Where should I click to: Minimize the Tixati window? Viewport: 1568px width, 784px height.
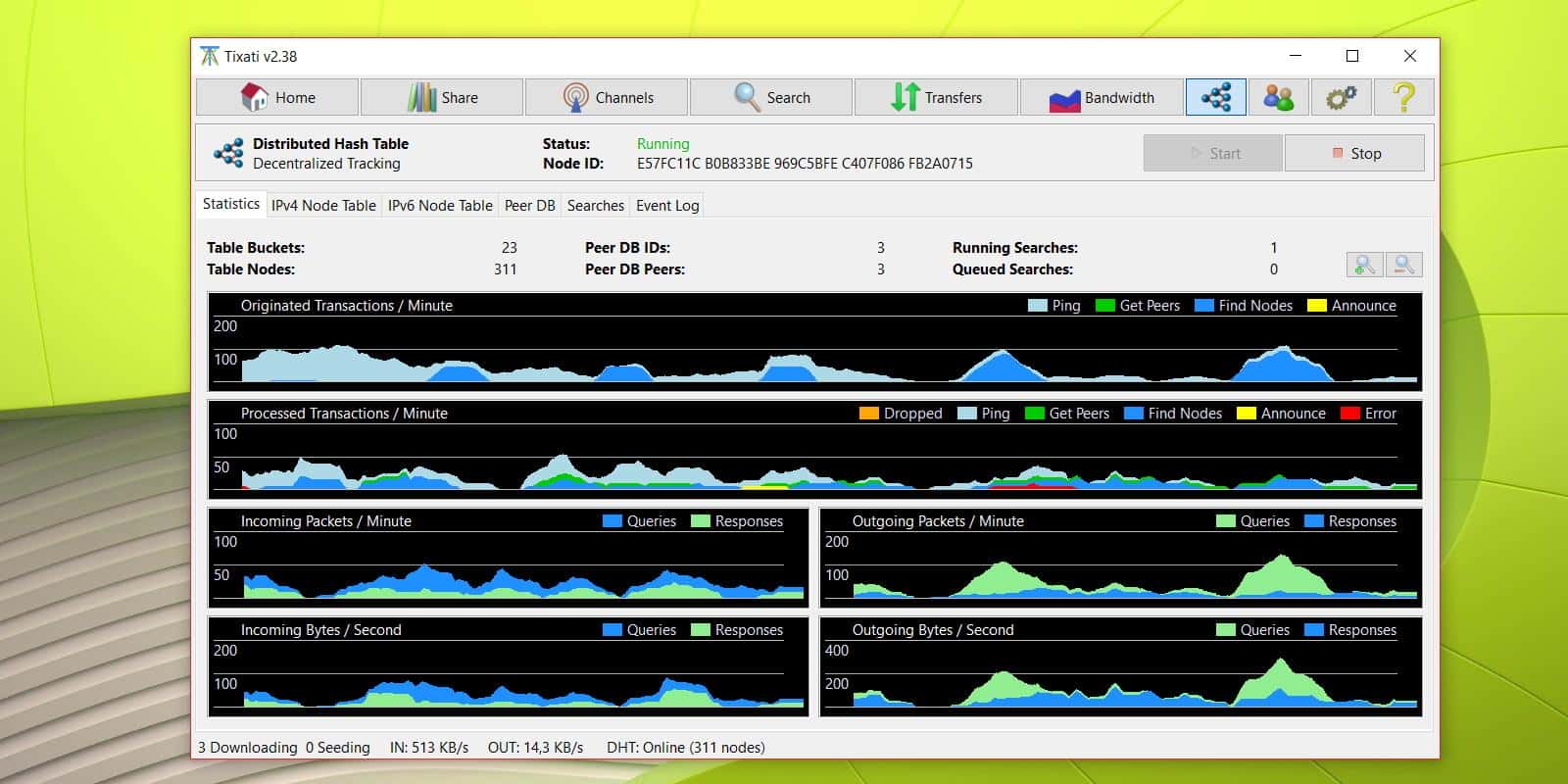pos(1296,56)
